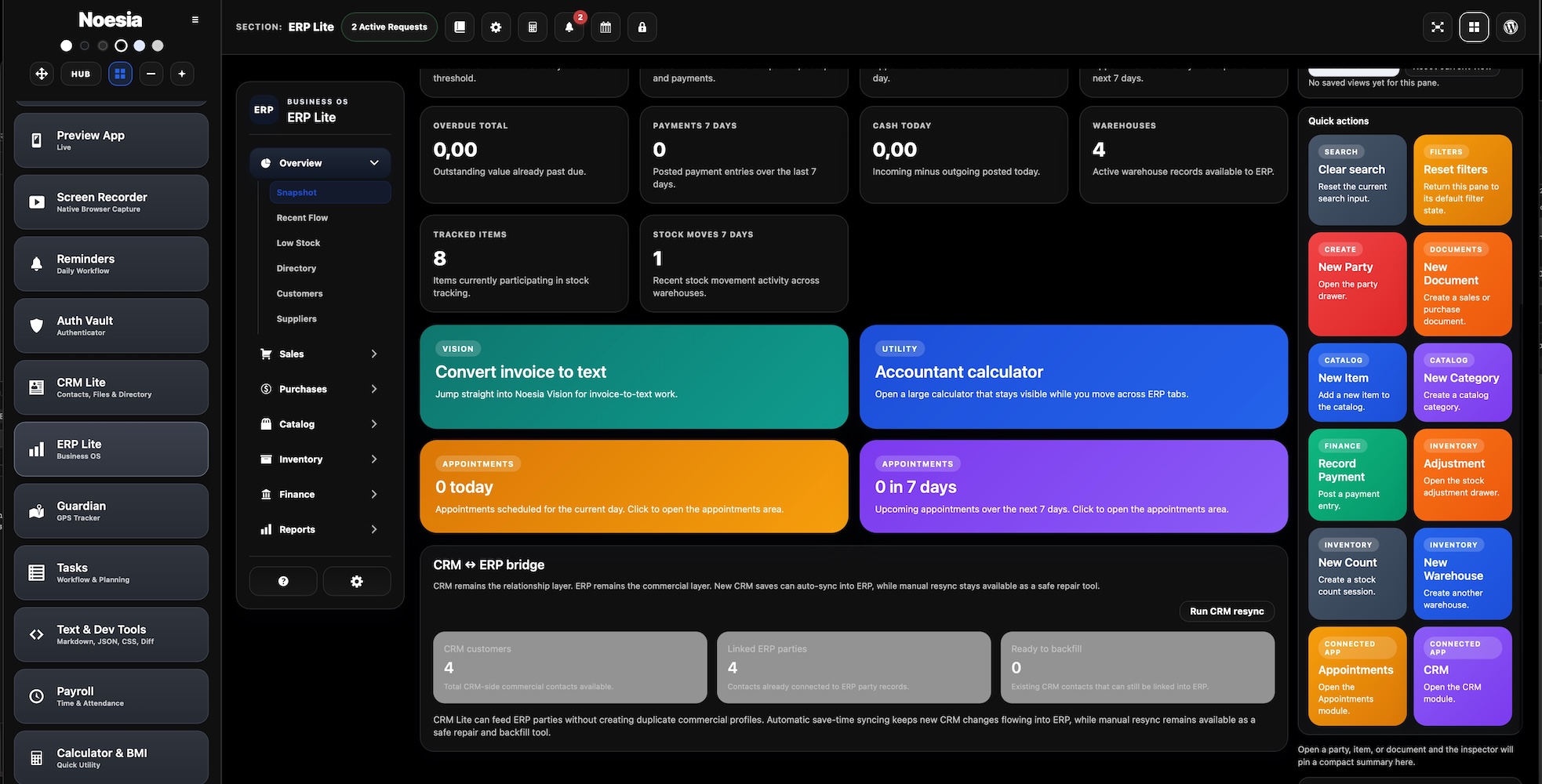Screen dimensions: 1542x784
Task: Open notifications bell with red badge
Action: 569,27
